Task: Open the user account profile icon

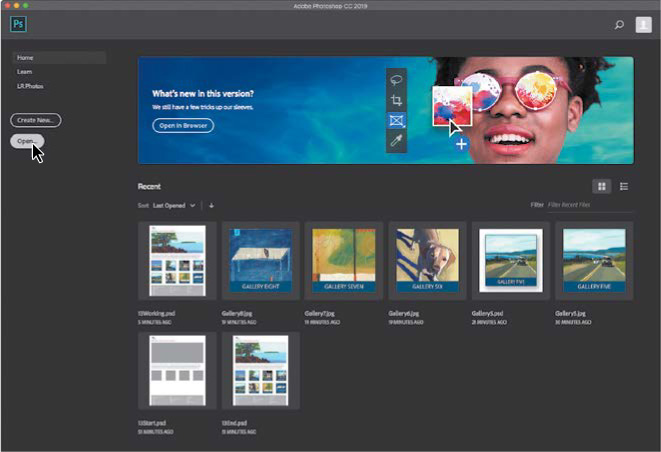Action: coord(643,24)
